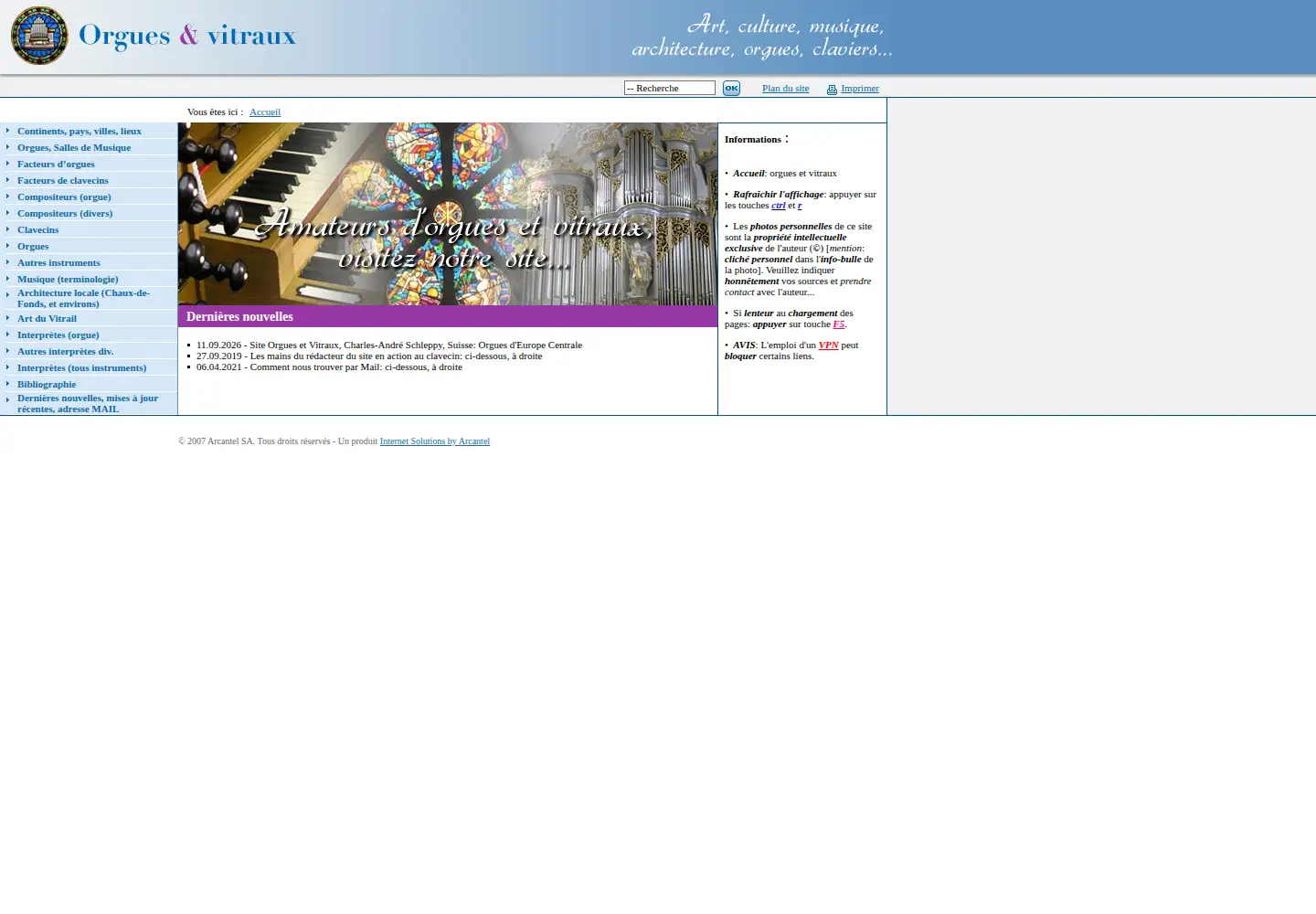Click the arrow beside Art du Vitrail
The image size is (1316, 914).
[7, 318]
